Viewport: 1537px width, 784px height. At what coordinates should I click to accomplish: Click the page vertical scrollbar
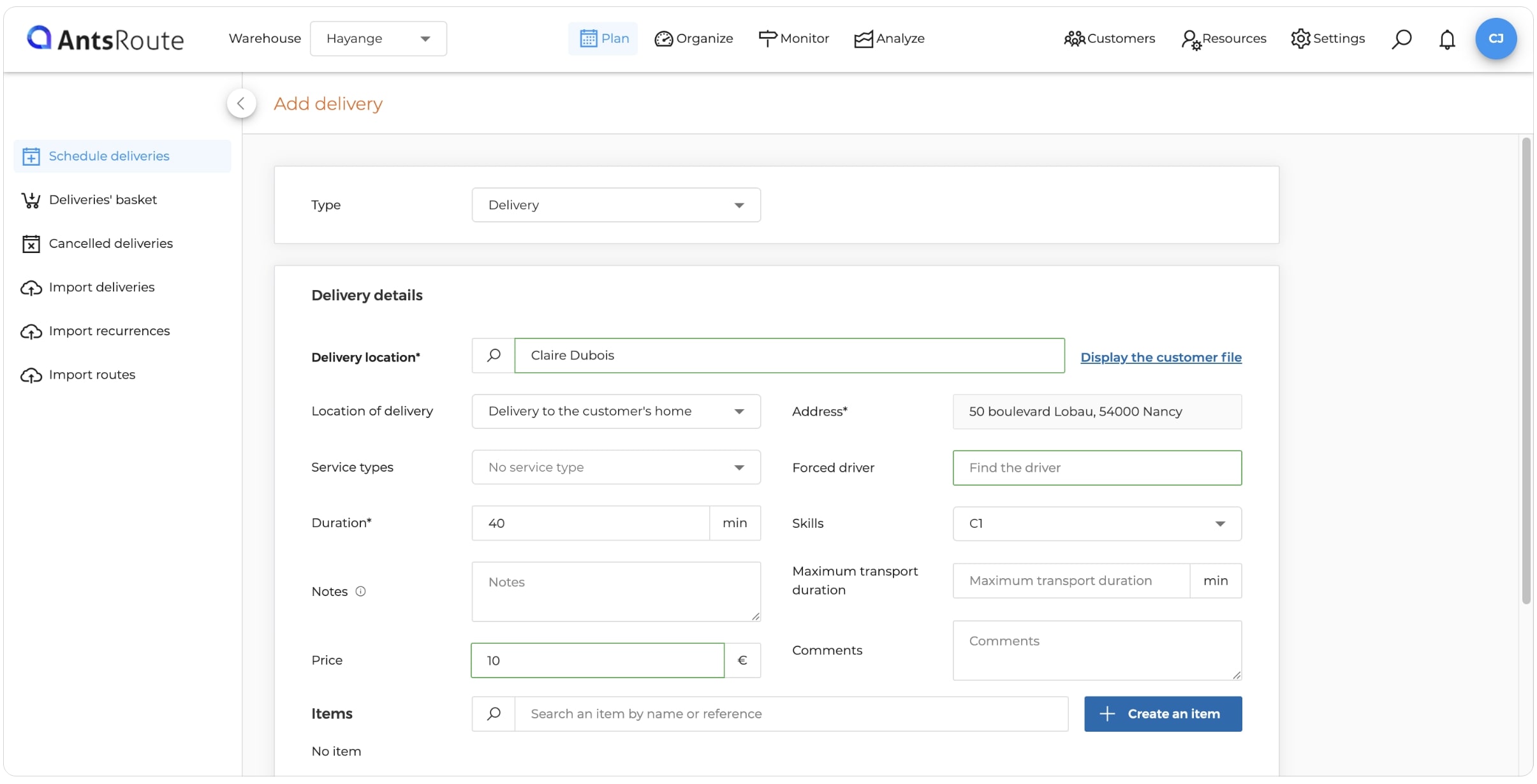click(1526, 371)
